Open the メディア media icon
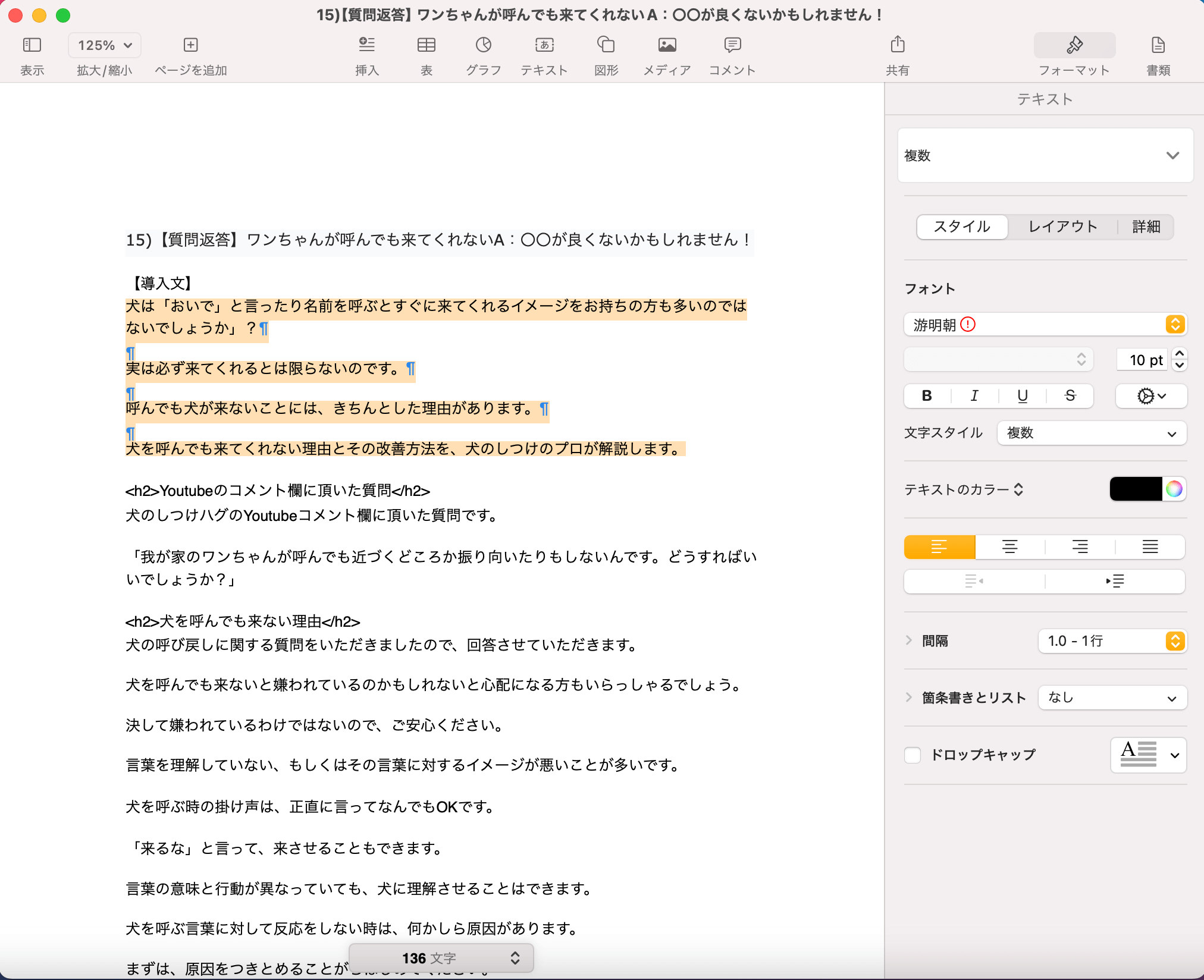Image resolution: width=1204 pixels, height=980 pixels. (x=667, y=45)
